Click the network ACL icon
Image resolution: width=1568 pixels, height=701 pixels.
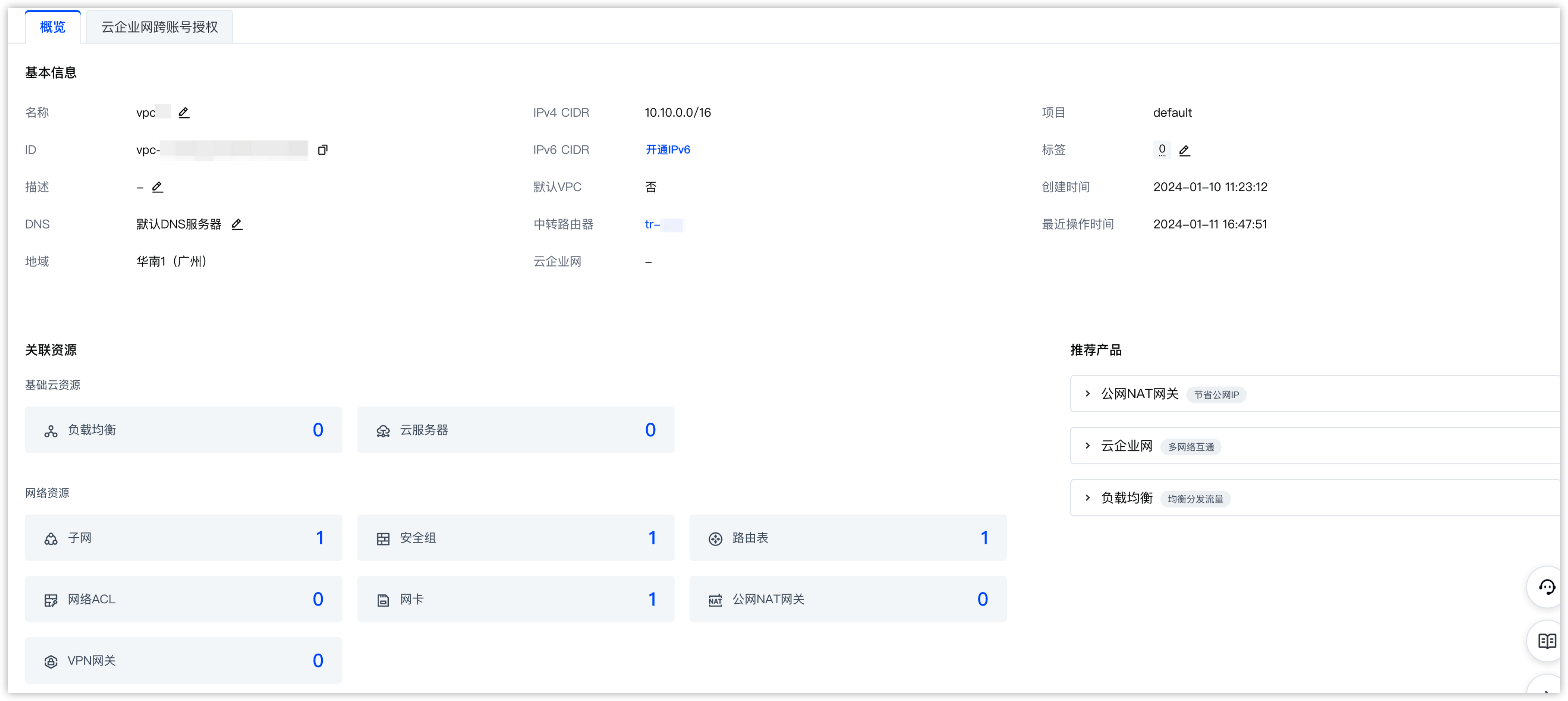tap(51, 601)
